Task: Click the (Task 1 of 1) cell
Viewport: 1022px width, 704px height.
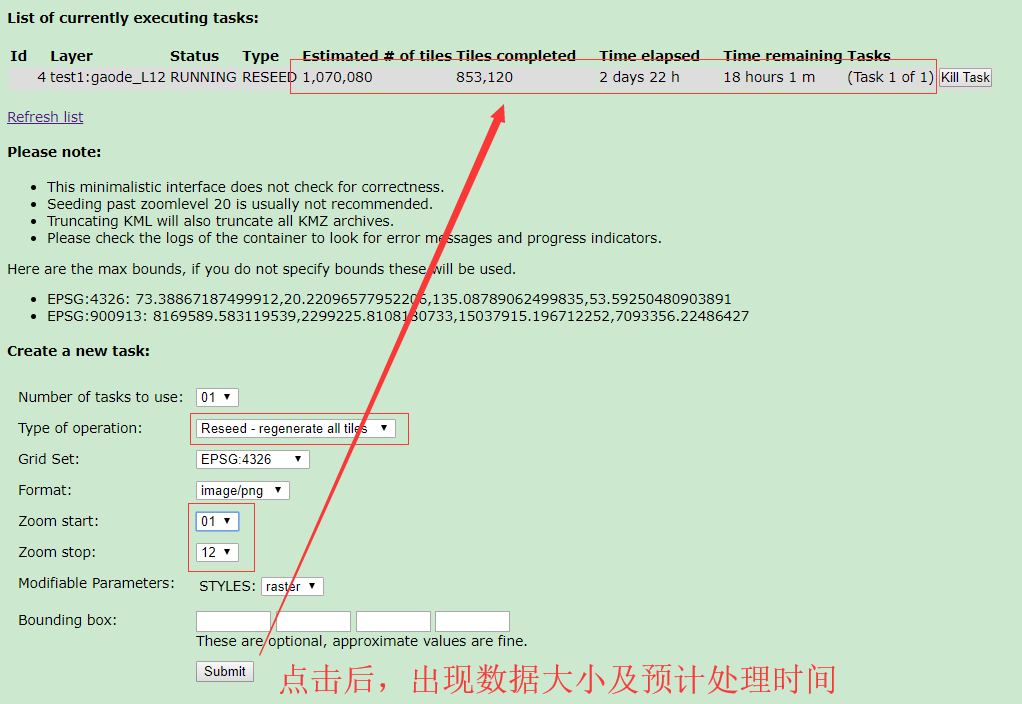Action: (x=890, y=77)
